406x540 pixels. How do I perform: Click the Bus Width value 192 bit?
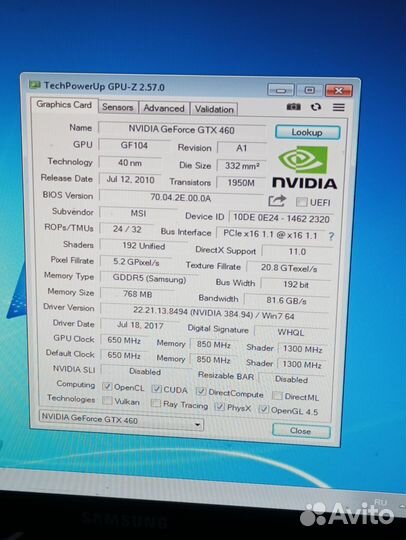point(296,284)
